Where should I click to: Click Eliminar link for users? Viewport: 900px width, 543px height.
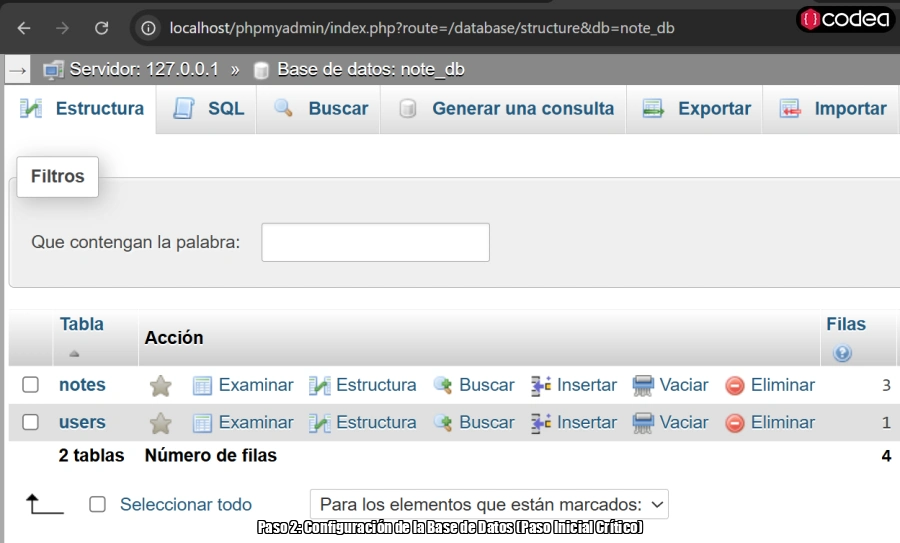click(x=783, y=422)
